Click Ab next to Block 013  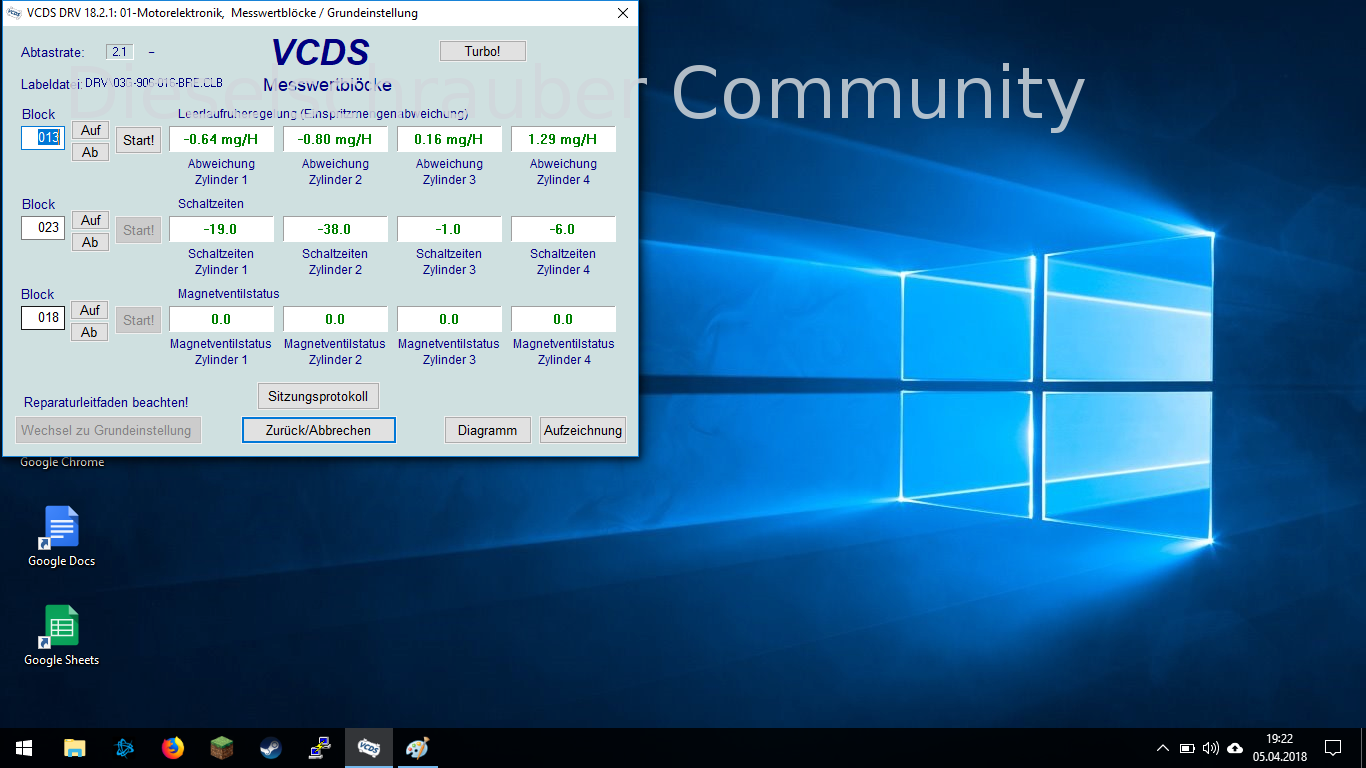pyautogui.click(x=90, y=152)
